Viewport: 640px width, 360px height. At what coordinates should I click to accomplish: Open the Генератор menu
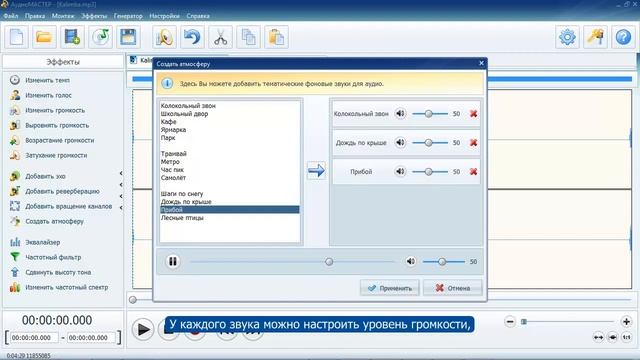pos(128,16)
